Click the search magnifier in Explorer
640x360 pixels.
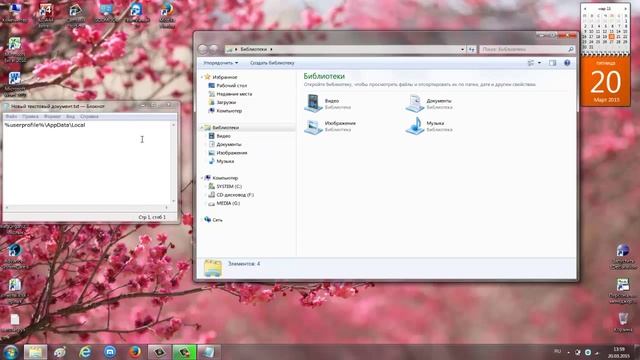tap(571, 49)
